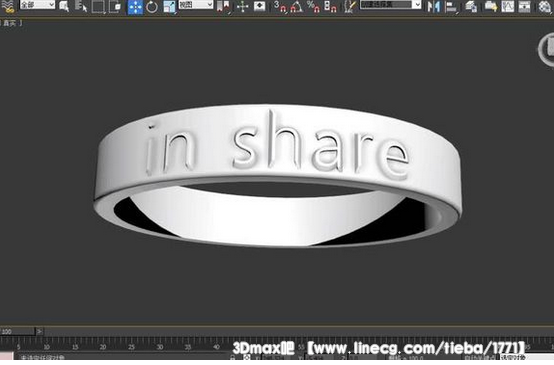
Task: Open the Layer Explorer
Action: coord(471,6)
